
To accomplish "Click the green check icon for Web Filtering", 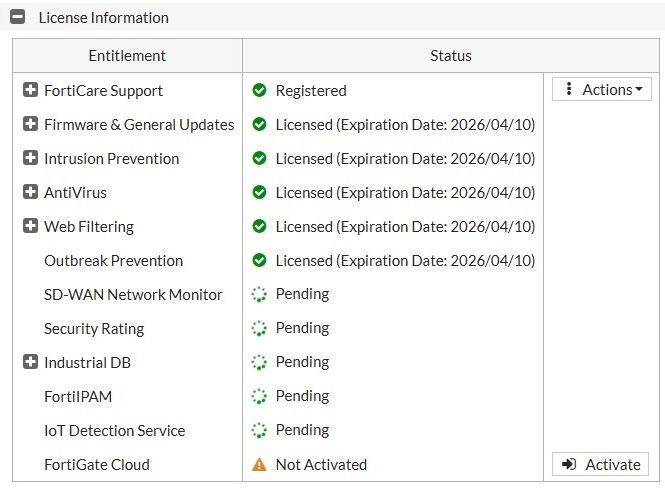I will [x=259, y=227].
